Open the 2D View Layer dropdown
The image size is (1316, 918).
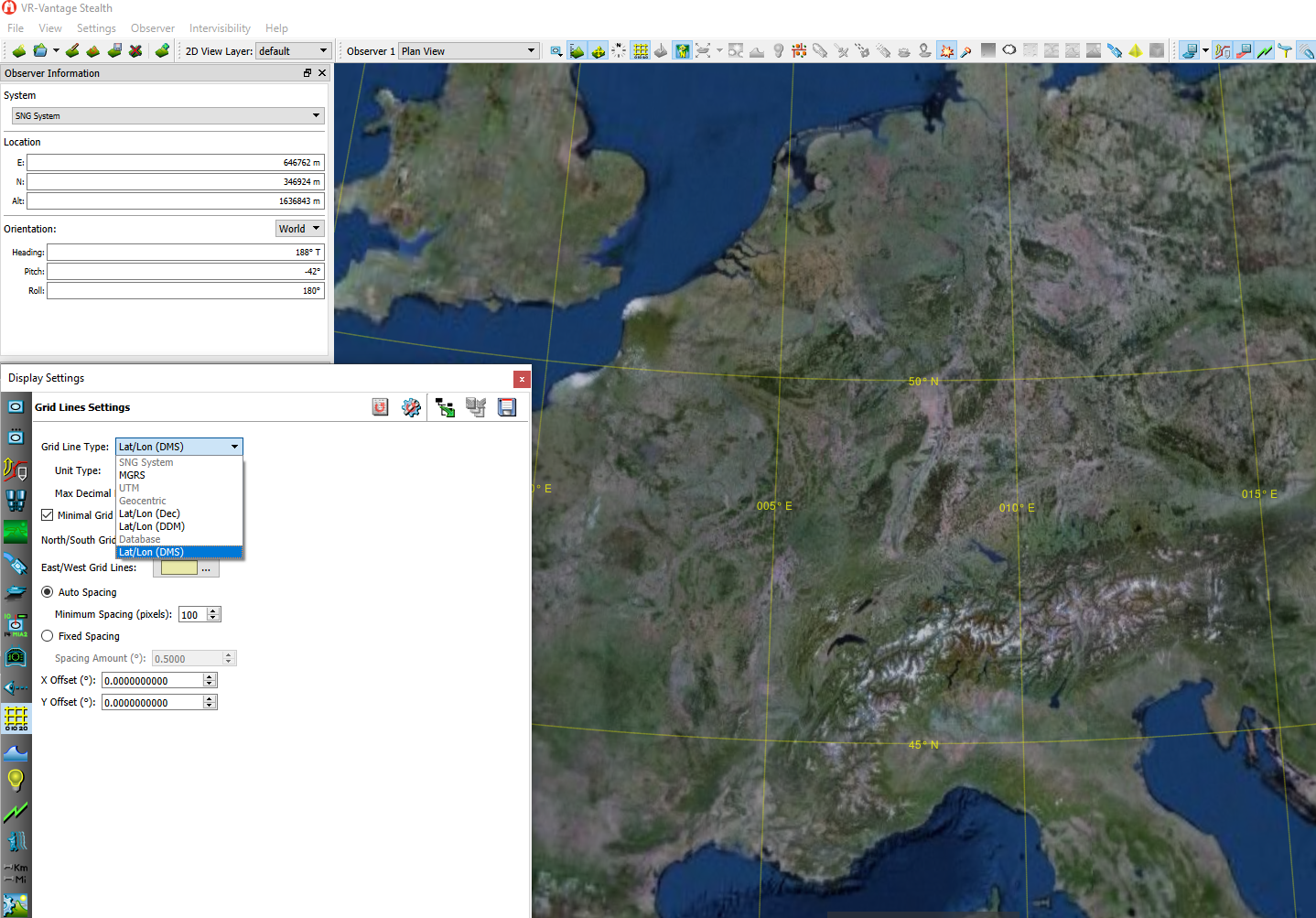pyautogui.click(x=293, y=51)
